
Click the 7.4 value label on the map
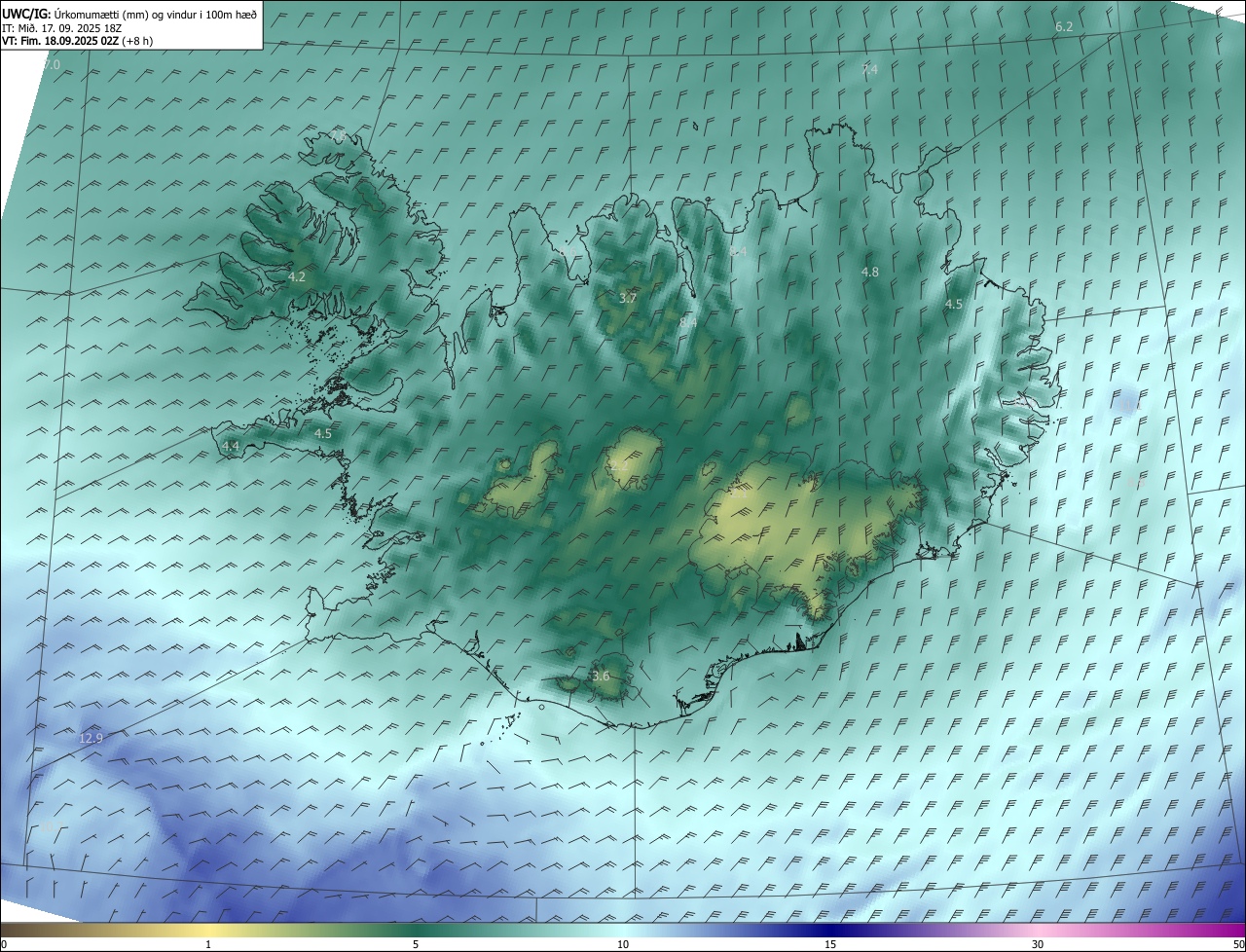click(869, 69)
